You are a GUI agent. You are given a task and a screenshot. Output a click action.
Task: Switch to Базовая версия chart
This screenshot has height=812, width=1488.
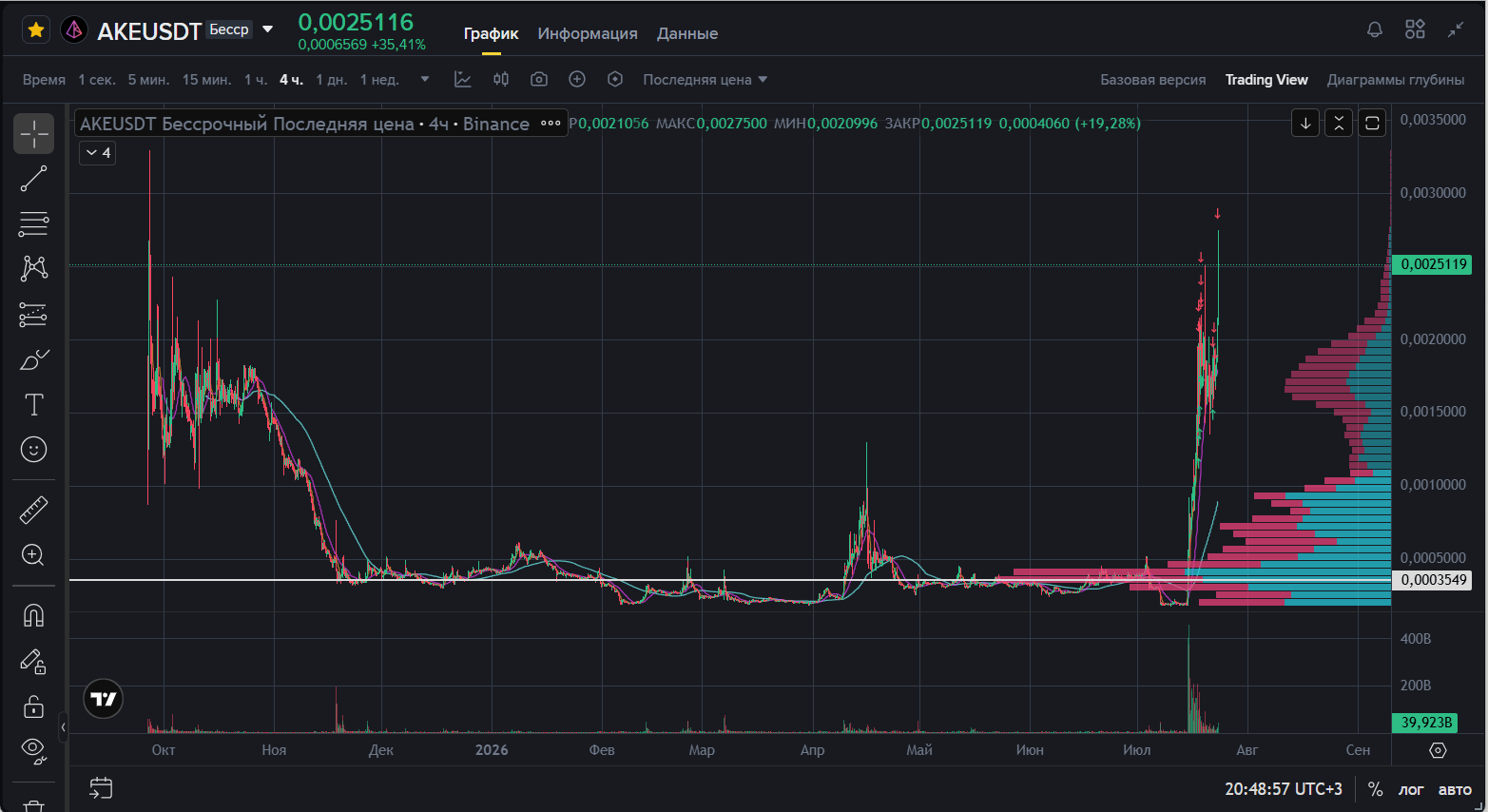[x=1152, y=80]
